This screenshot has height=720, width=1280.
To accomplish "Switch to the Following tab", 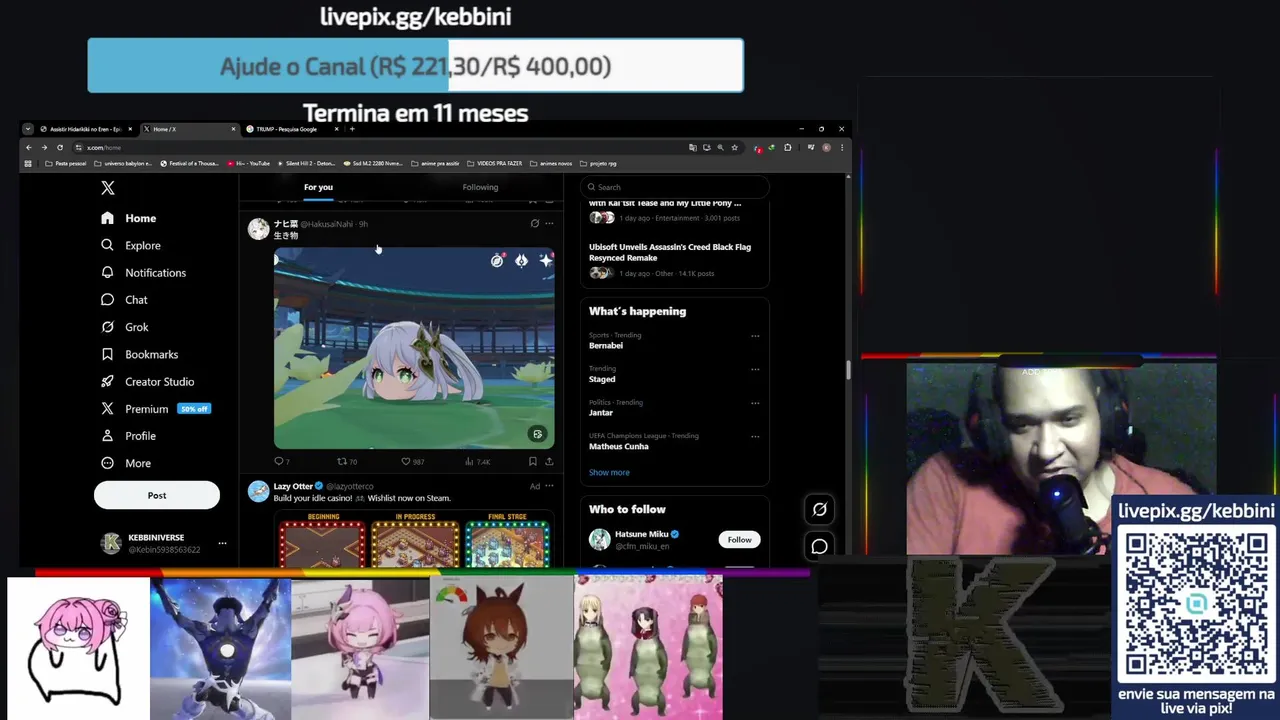I will pyautogui.click(x=480, y=187).
